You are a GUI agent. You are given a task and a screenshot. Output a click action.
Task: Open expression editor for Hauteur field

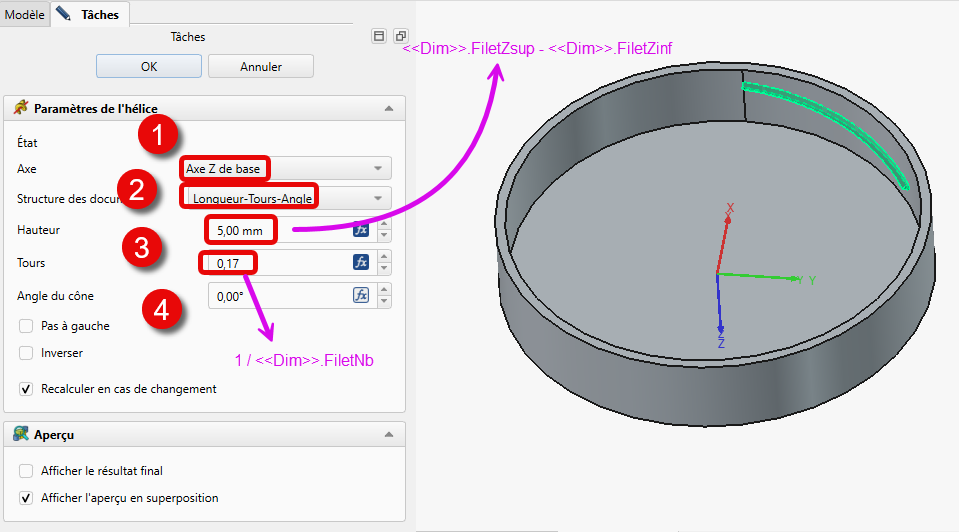tap(361, 230)
